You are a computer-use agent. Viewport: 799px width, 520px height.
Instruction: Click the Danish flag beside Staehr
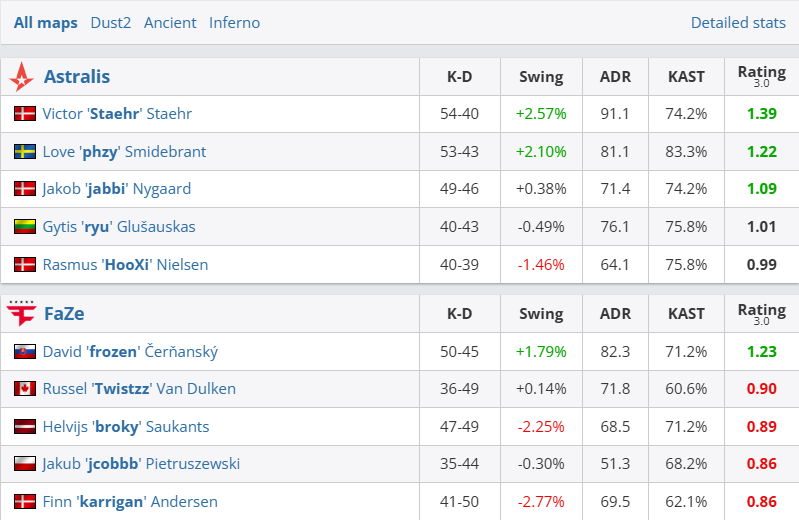25,114
